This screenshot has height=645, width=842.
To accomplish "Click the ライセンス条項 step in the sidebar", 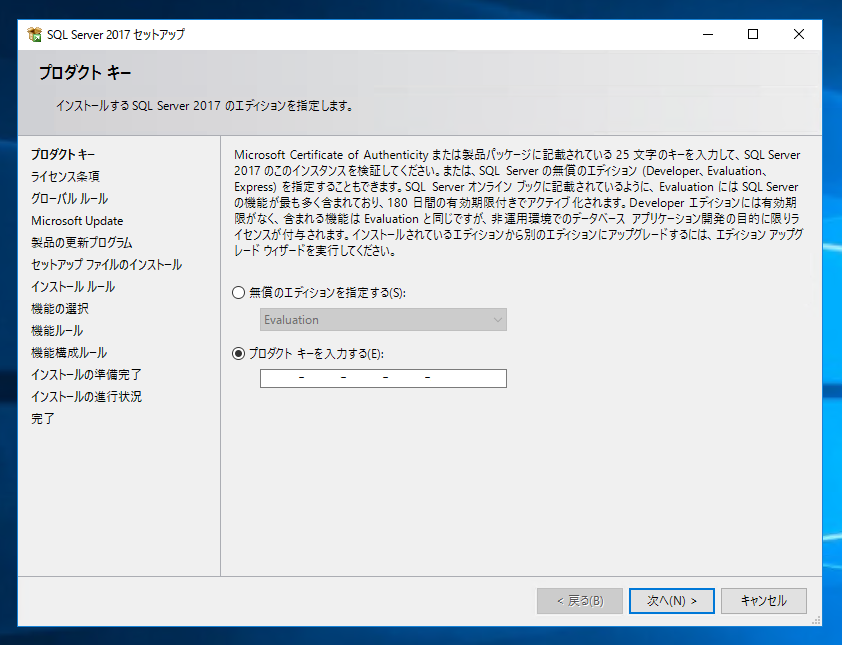I will 65,177.
